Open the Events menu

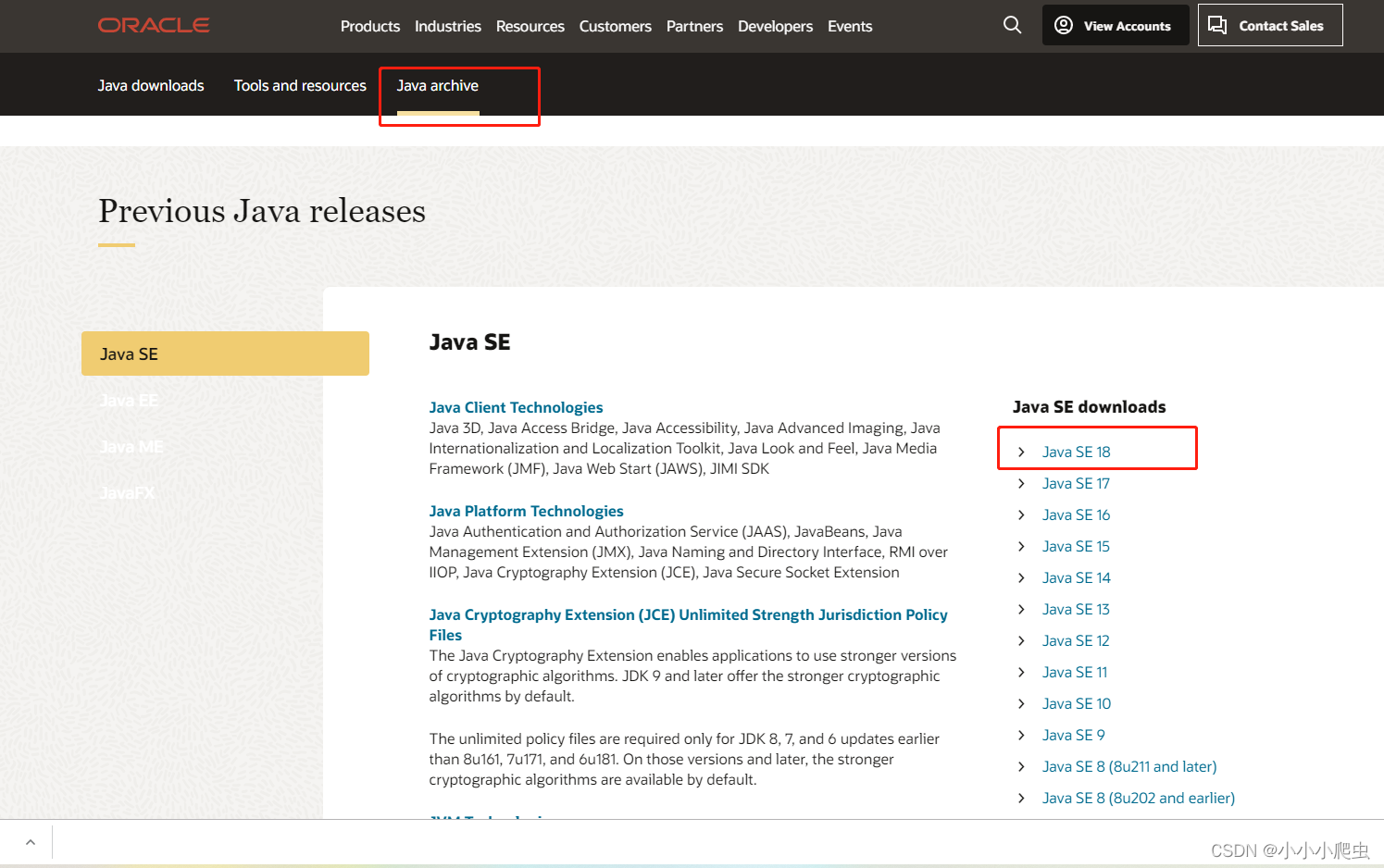[850, 26]
